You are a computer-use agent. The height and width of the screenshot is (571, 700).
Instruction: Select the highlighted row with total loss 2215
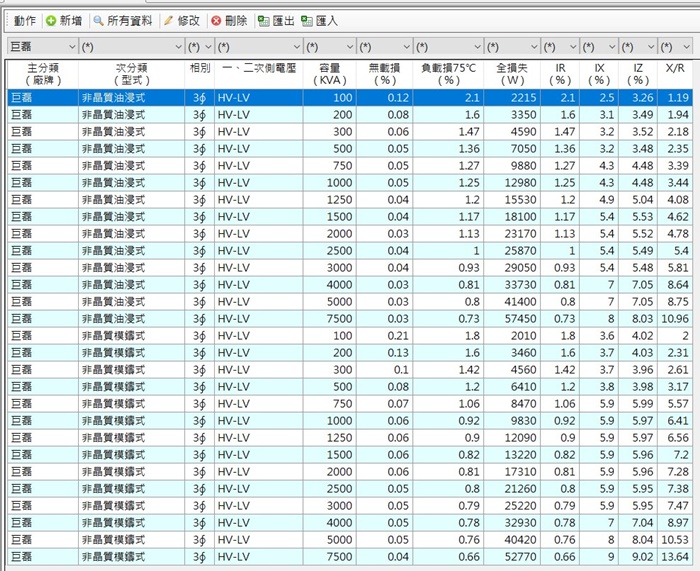point(350,98)
